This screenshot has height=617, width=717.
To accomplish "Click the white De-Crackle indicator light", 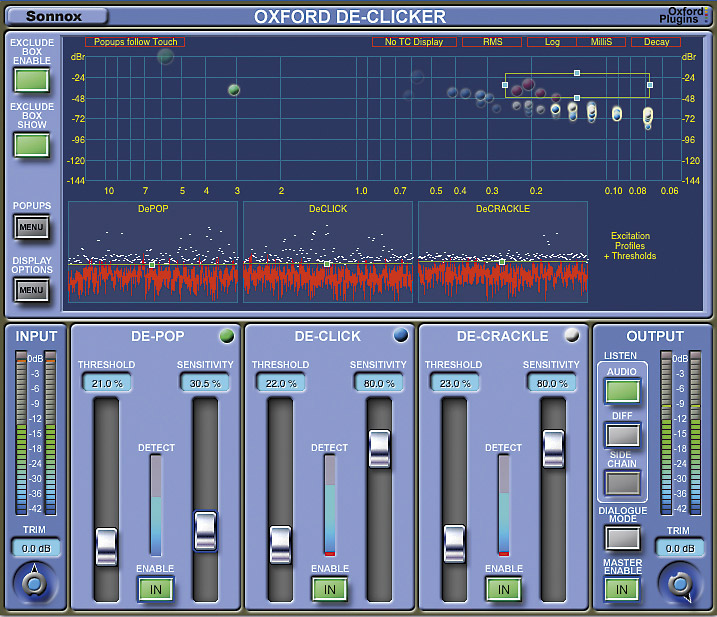I will [x=572, y=335].
